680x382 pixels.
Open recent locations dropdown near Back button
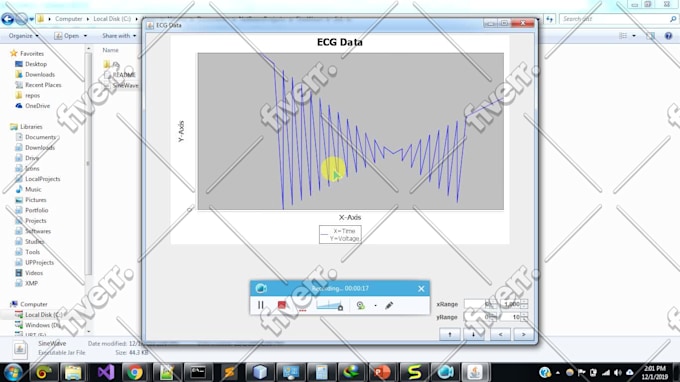click(x=32, y=20)
